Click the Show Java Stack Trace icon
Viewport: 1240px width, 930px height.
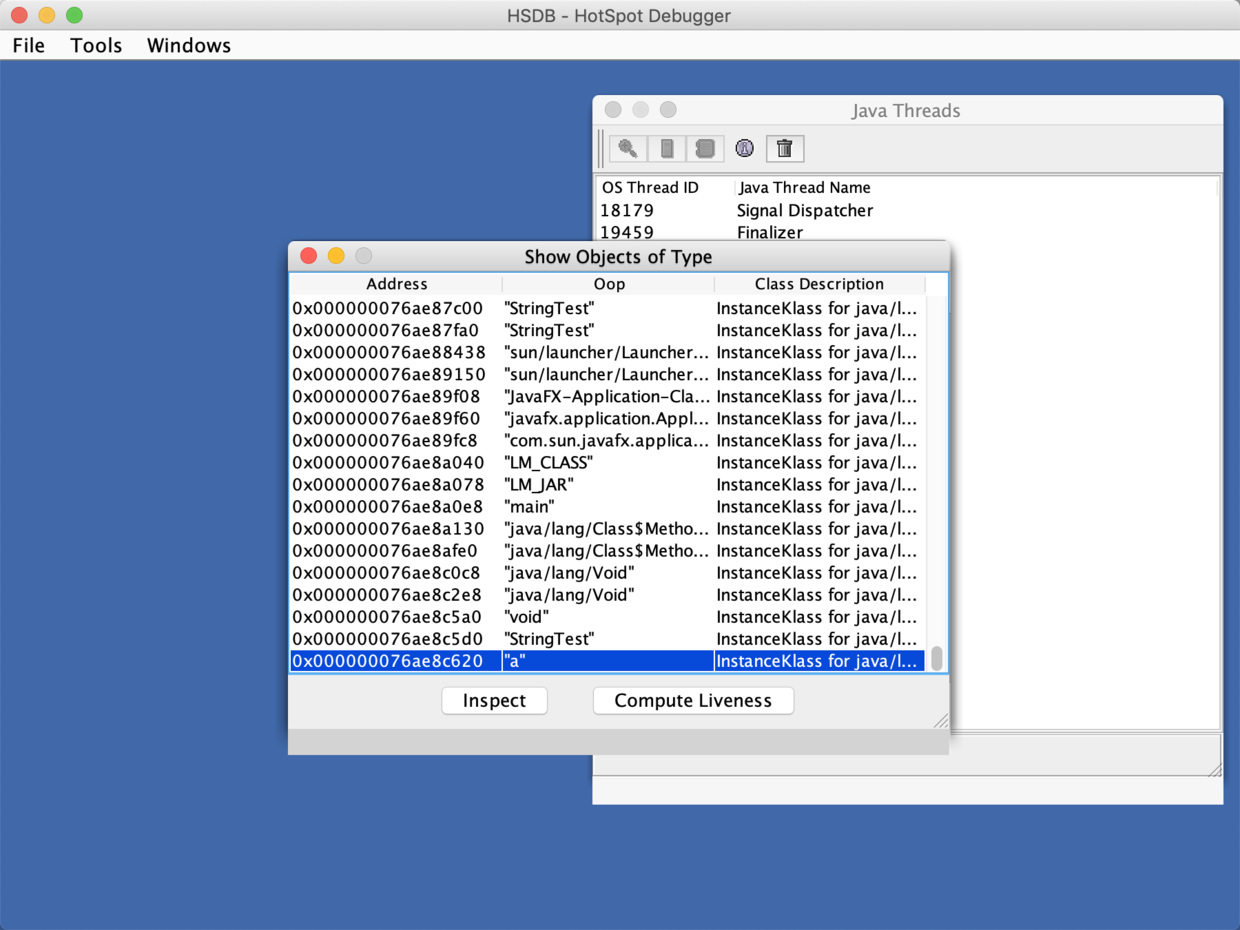pos(705,149)
